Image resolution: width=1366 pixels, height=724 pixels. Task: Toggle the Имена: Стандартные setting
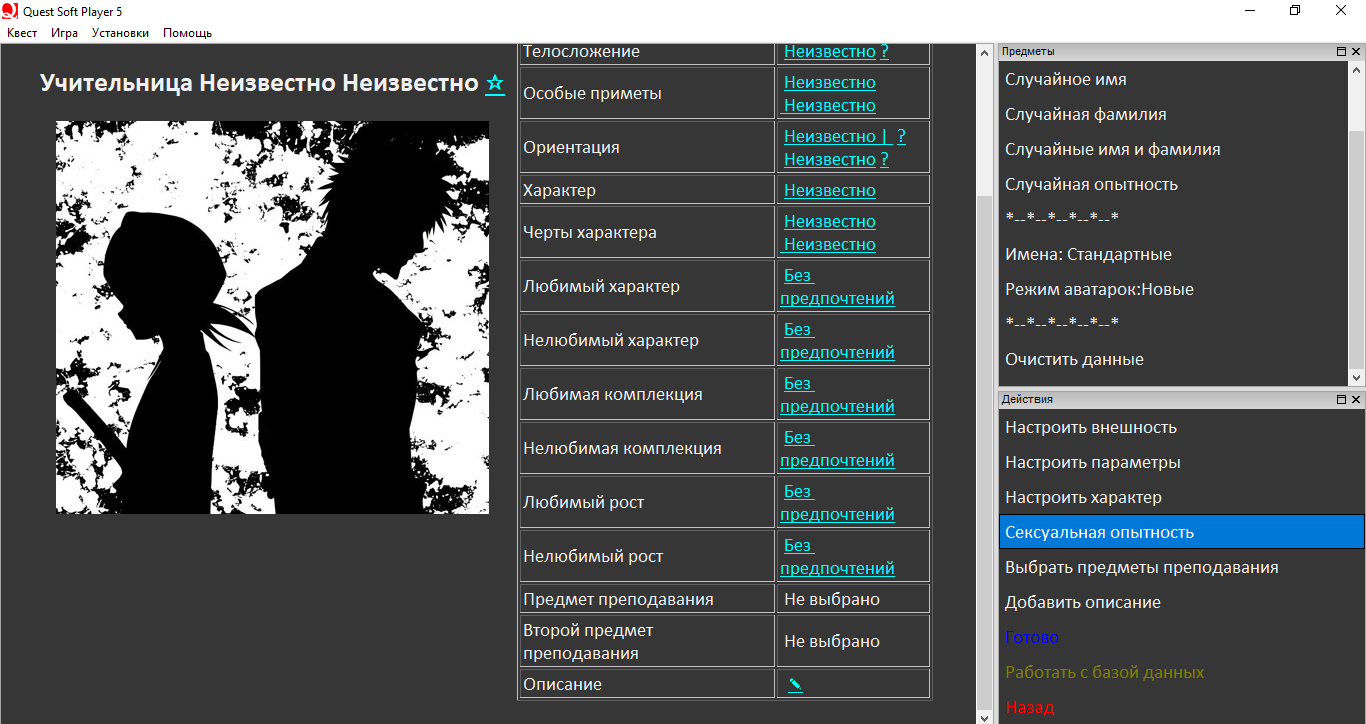point(1088,254)
